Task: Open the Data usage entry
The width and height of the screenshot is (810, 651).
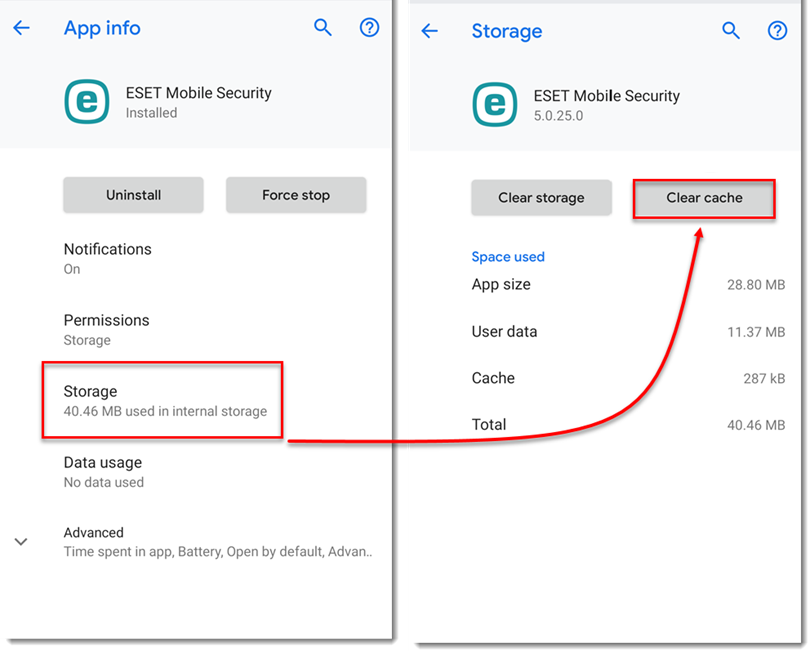Action: click(x=103, y=471)
